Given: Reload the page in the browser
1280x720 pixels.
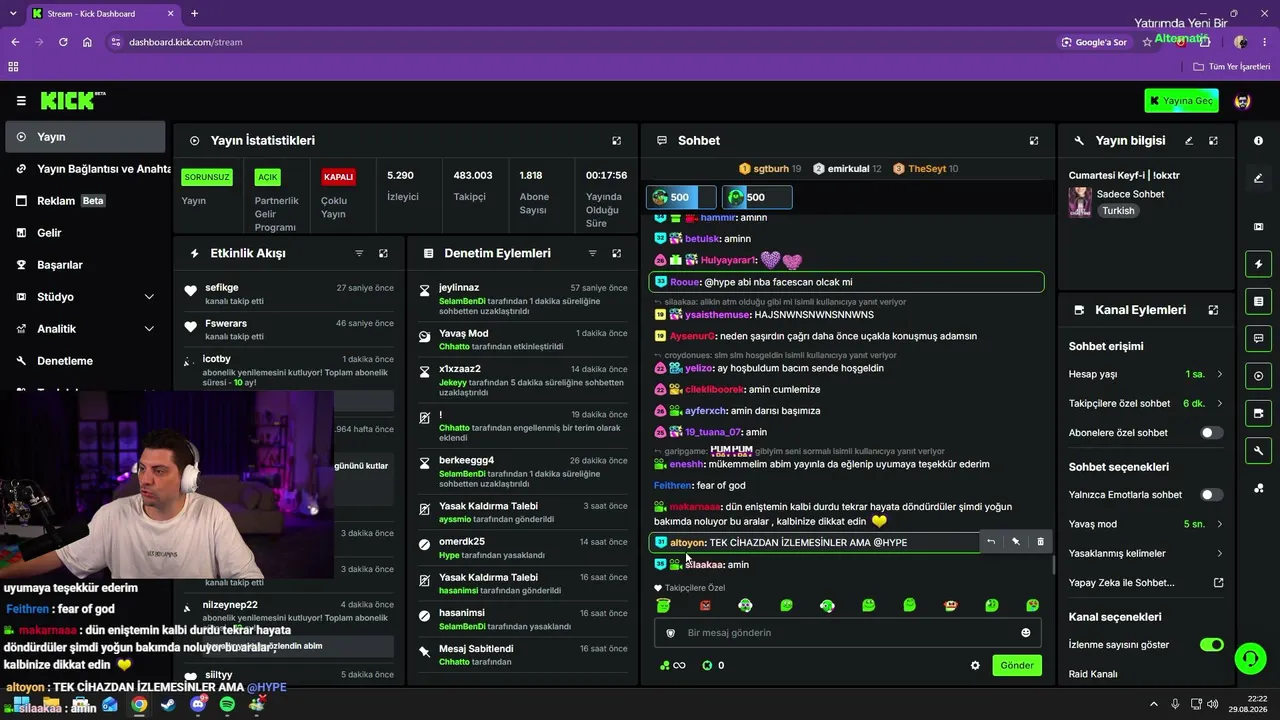Looking at the screenshot, I should [x=63, y=42].
